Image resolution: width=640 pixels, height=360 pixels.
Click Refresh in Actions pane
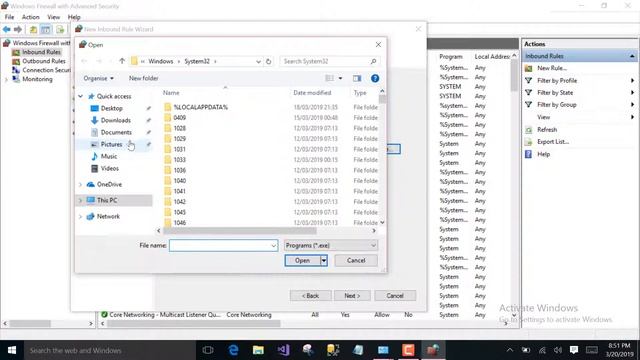[547, 129]
